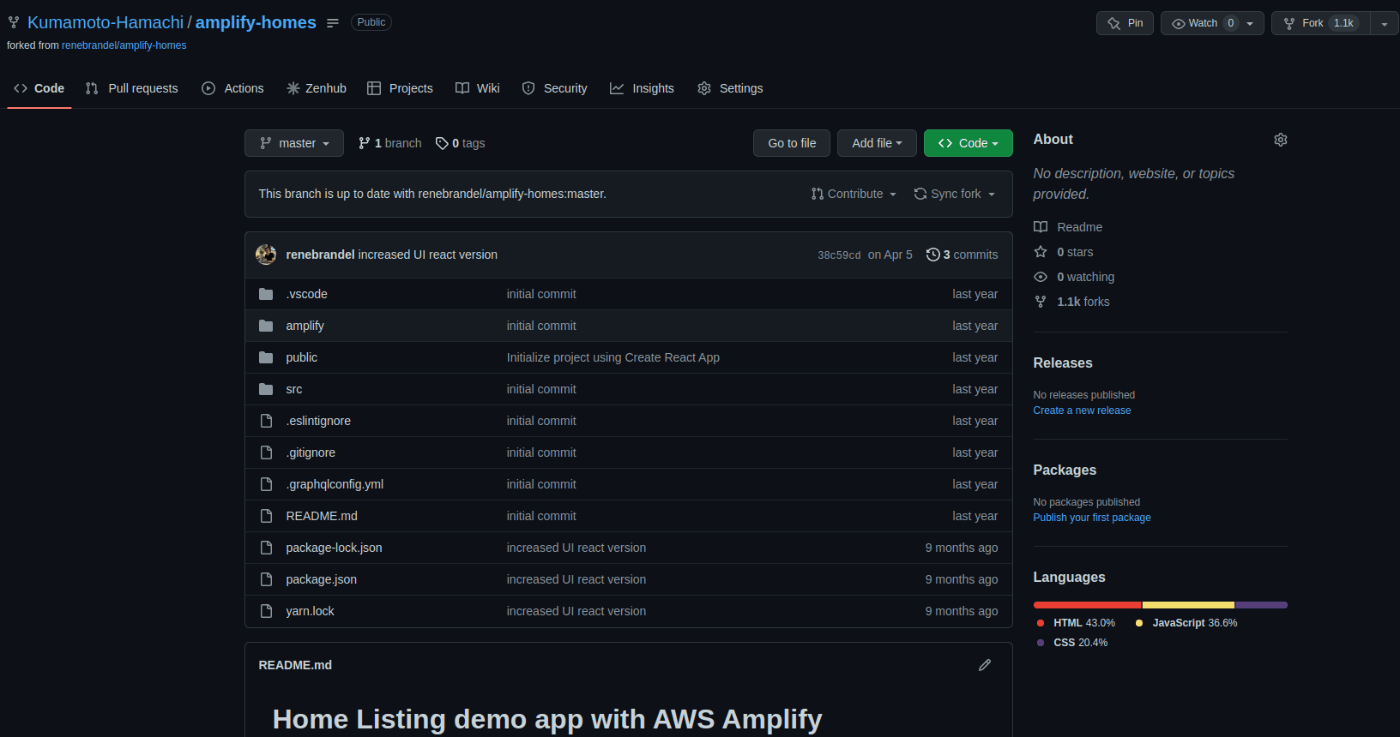This screenshot has height=737, width=1400.
Task: Switch to the Code tab
Action: click(39, 88)
